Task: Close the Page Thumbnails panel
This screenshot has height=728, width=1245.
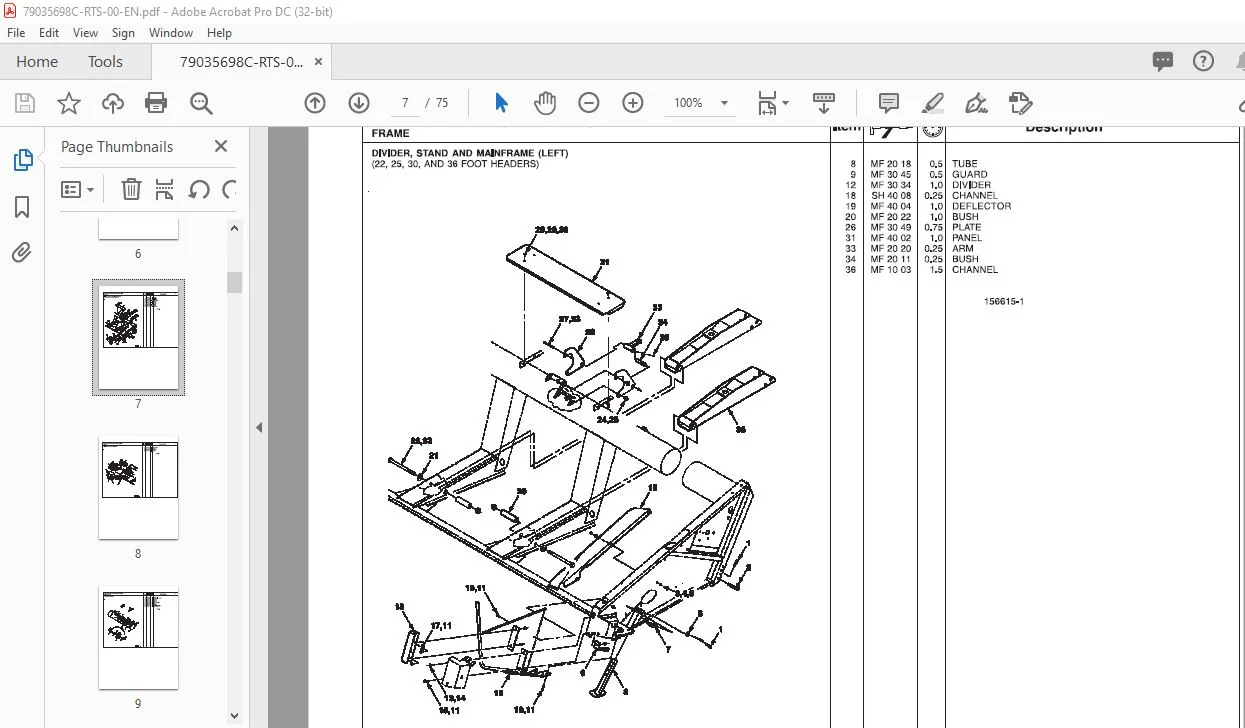Action: tap(221, 146)
